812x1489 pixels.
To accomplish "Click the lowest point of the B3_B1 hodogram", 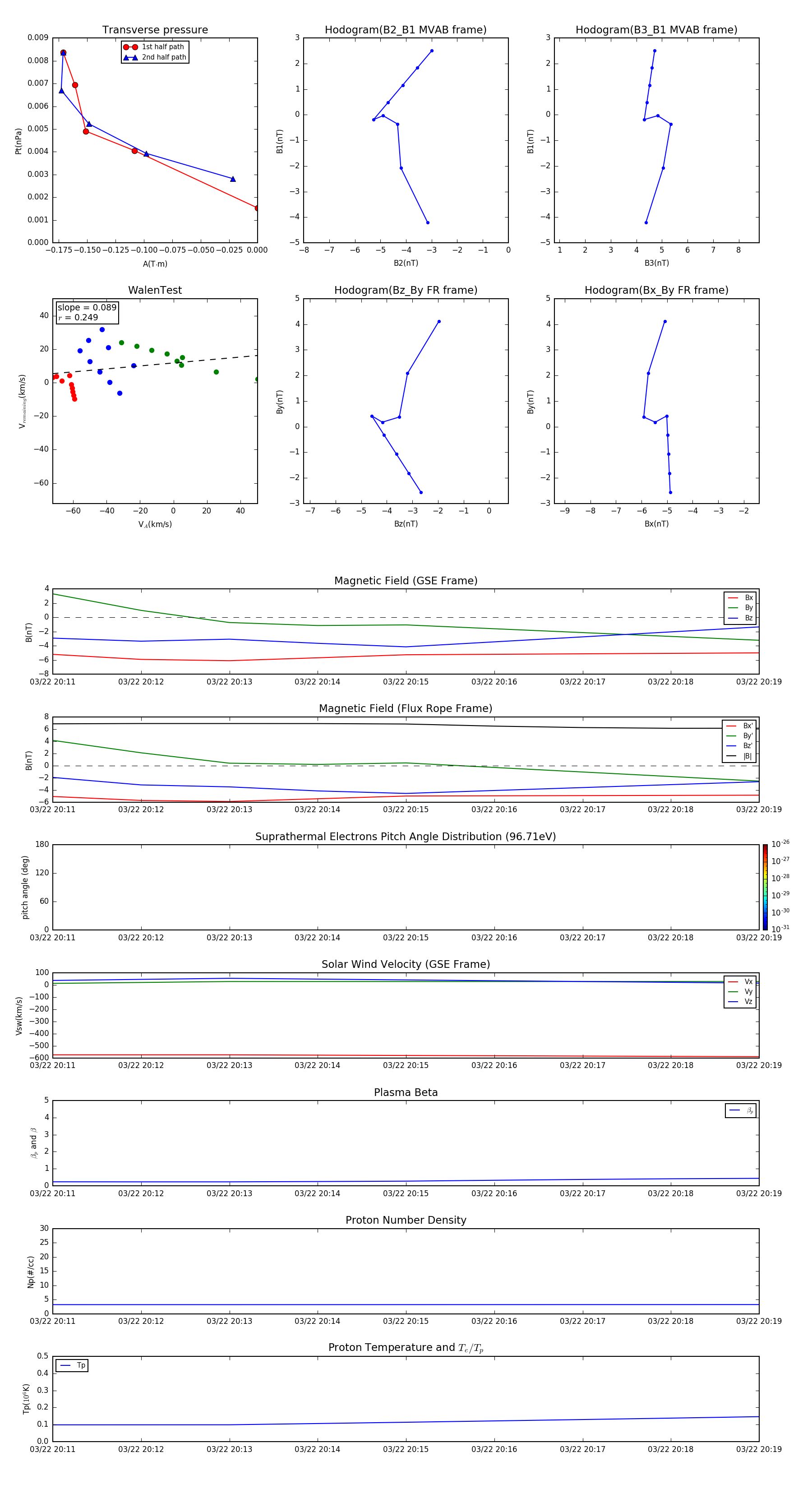I will 646,222.
